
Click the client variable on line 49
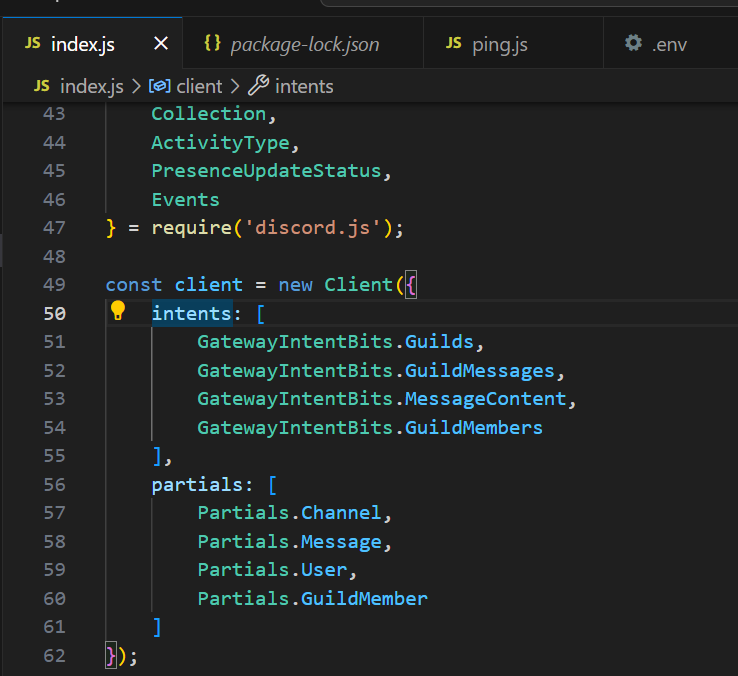coord(209,285)
